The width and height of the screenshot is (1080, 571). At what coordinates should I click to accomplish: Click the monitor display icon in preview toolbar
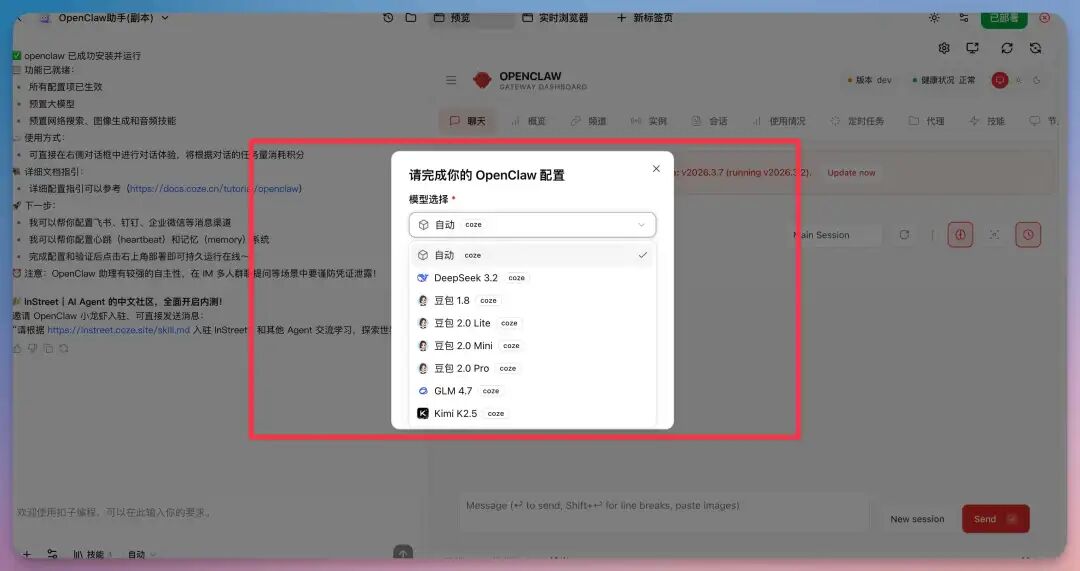coord(973,48)
